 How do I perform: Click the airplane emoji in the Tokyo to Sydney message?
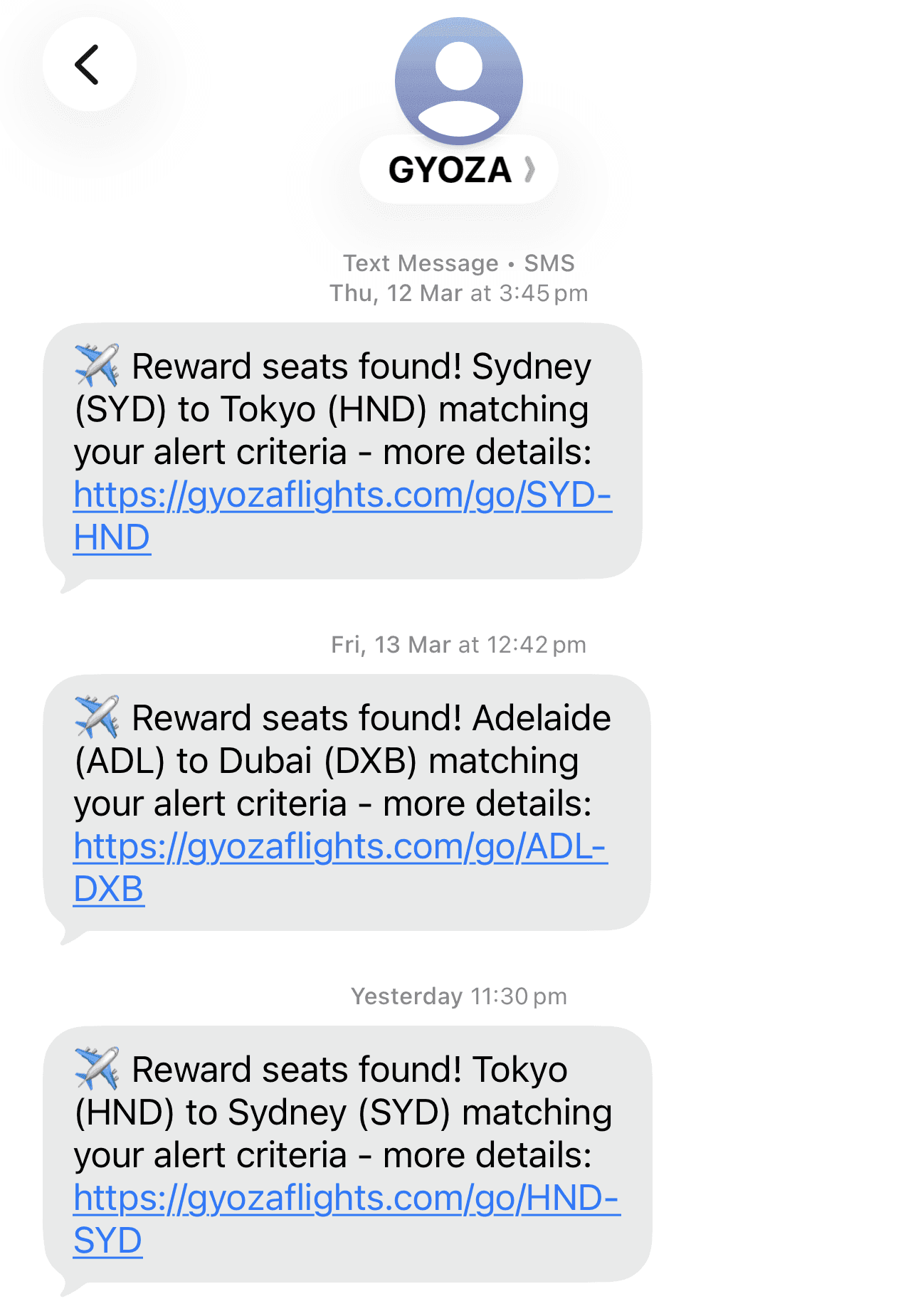(97, 1068)
